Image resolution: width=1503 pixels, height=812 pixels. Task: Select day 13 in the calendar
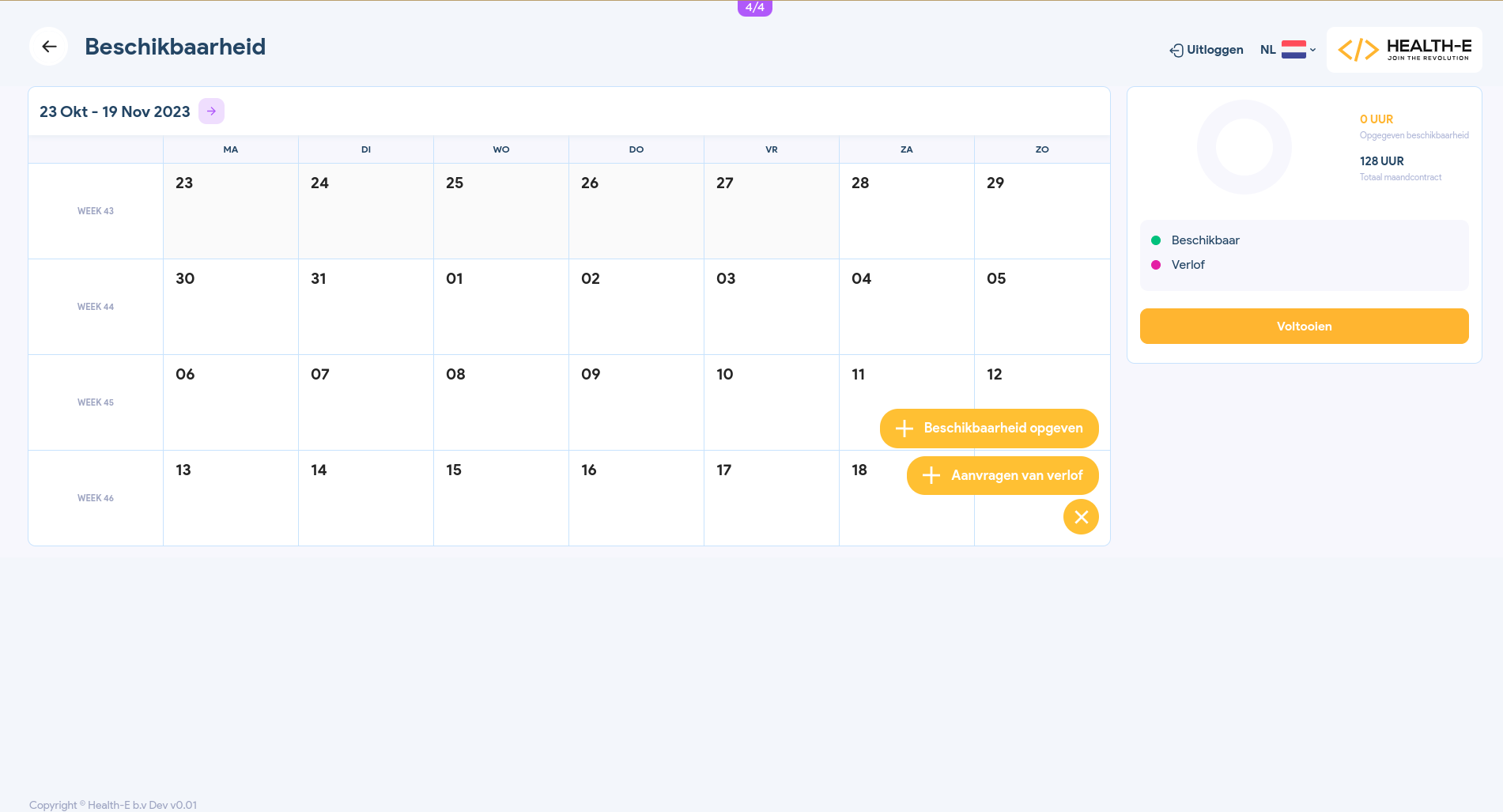coord(230,497)
